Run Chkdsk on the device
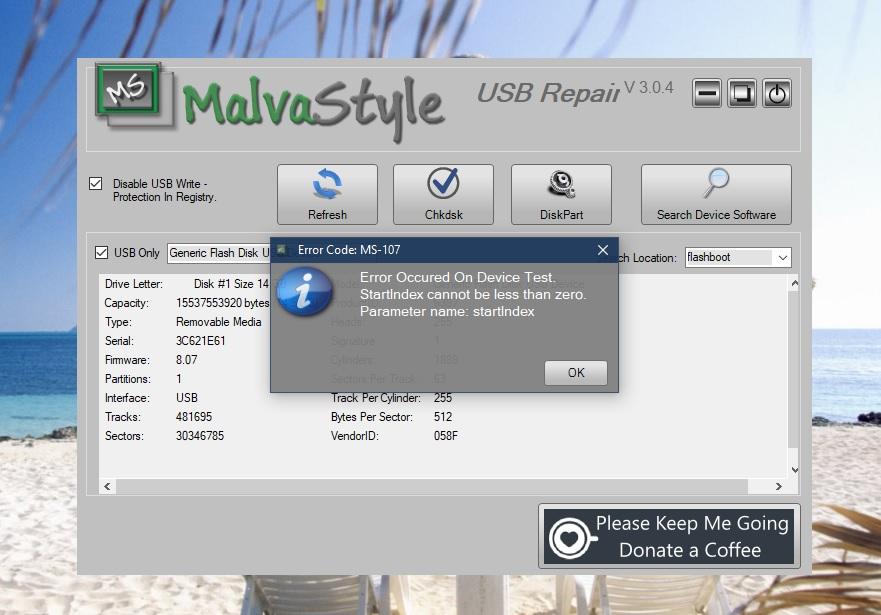Image resolution: width=881 pixels, height=615 pixels. pos(443,194)
